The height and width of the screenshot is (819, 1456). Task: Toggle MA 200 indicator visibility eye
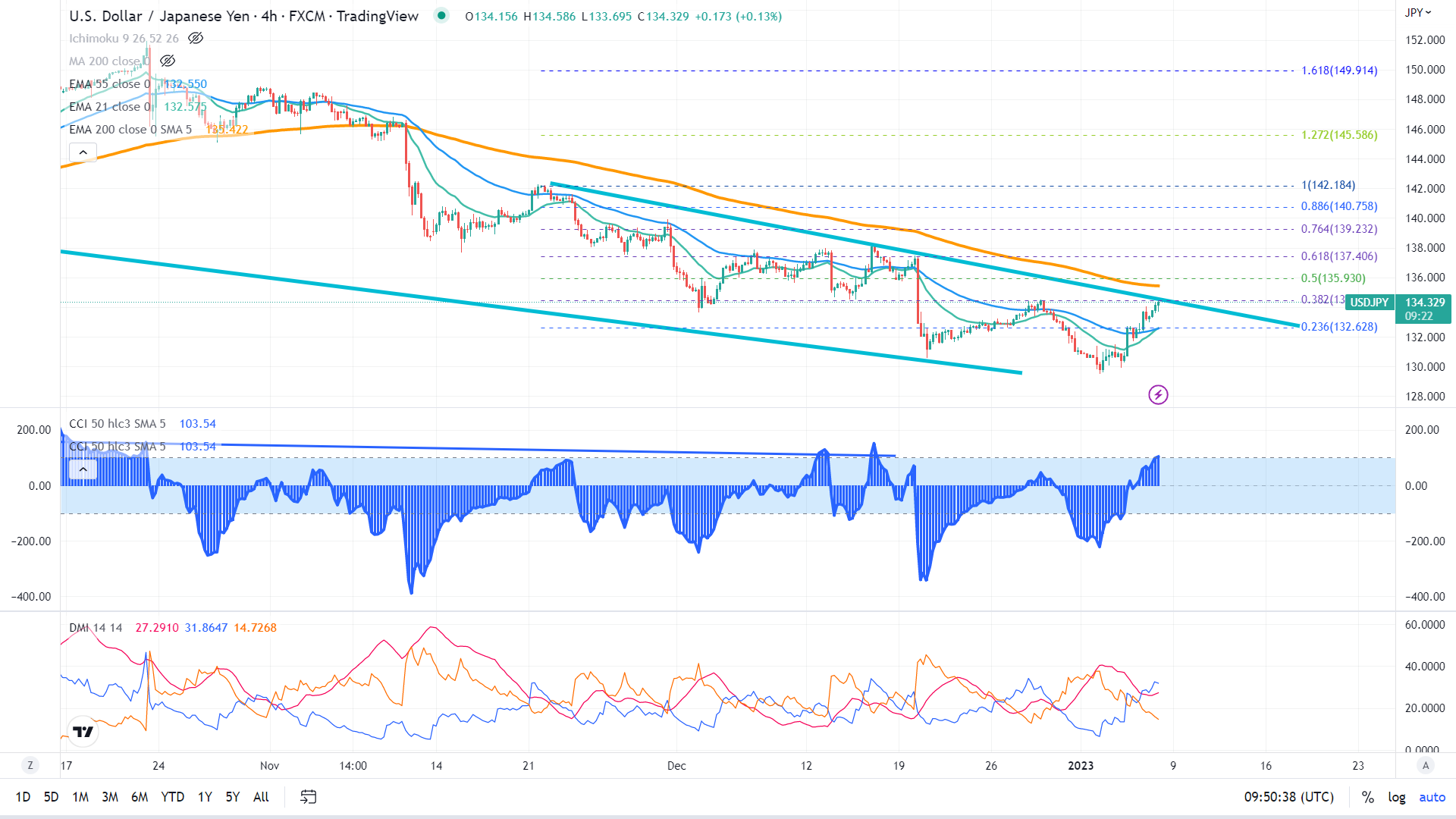click(168, 61)
